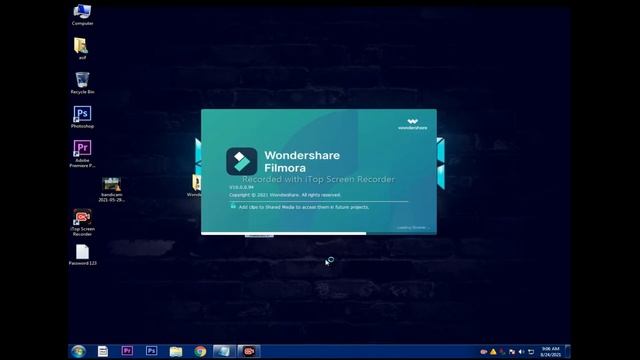The image size is (640, 360).
Task: Launch Premiere Pro from the taskbar
Action: pos(127,351)
